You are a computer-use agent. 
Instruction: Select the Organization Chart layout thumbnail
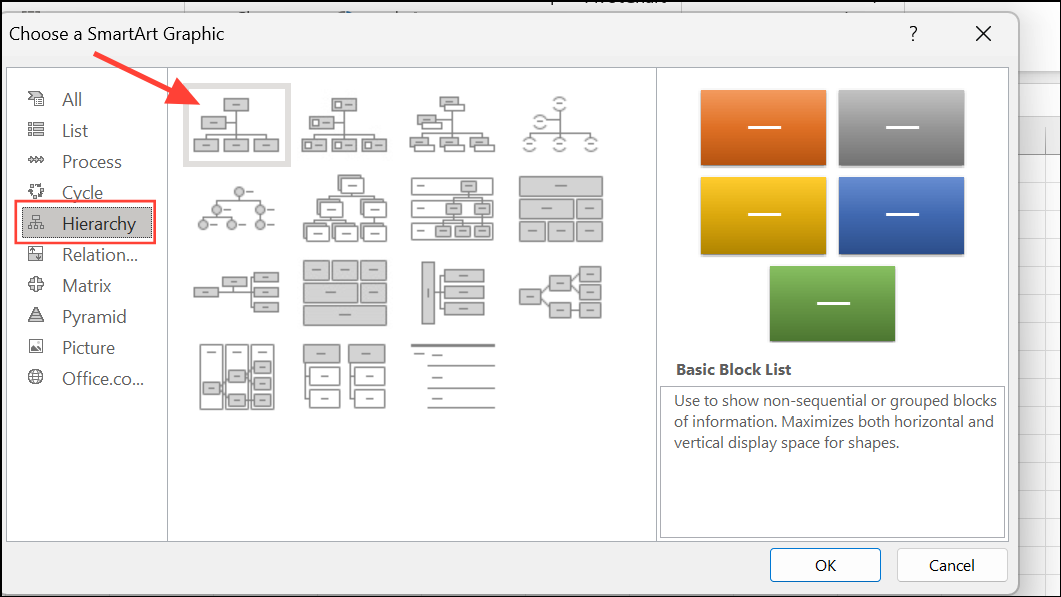coord(237,125)
